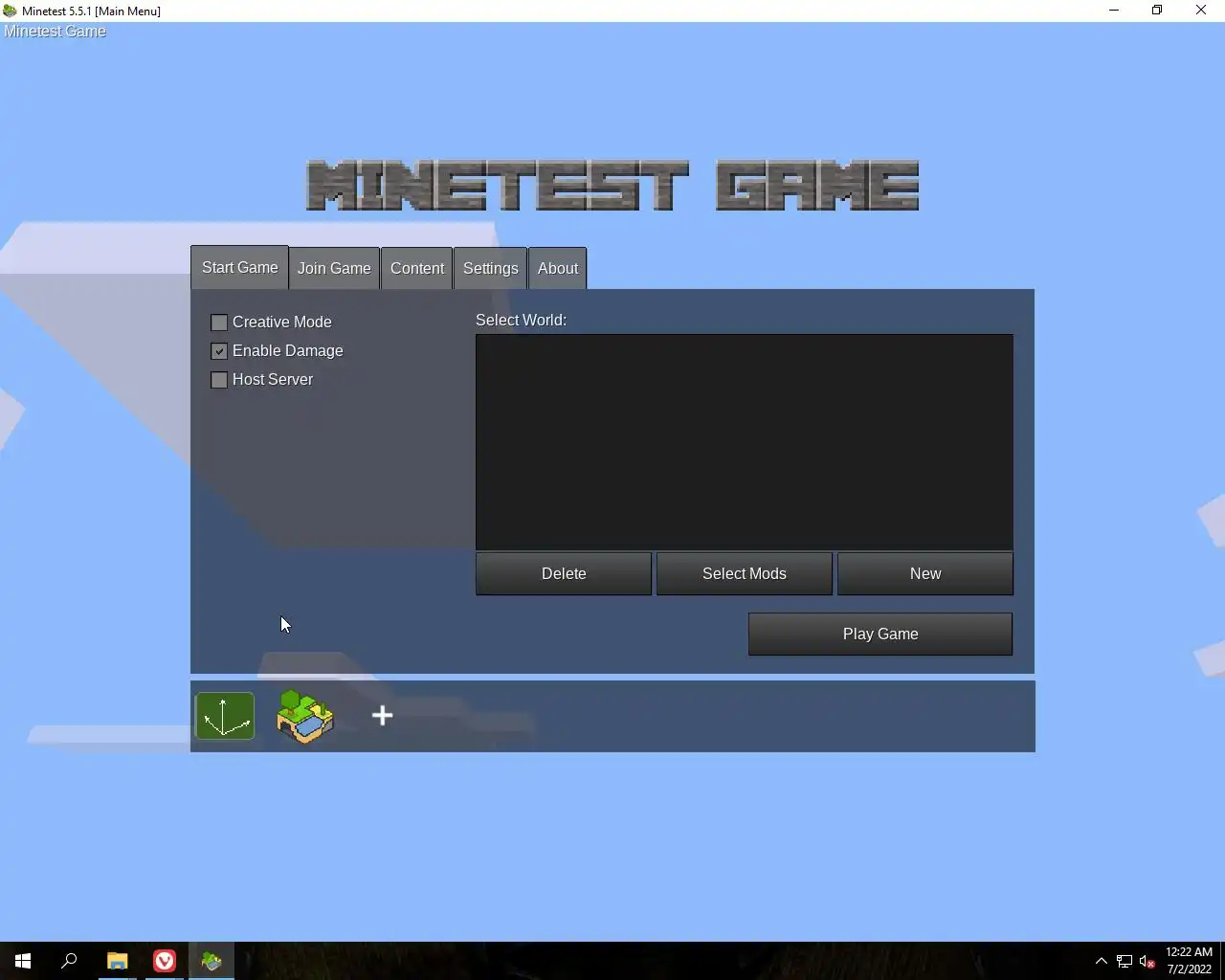Screen dimensions: 1225x980
Task: Click Minetest taskbar icon
Action: (212, 961)
